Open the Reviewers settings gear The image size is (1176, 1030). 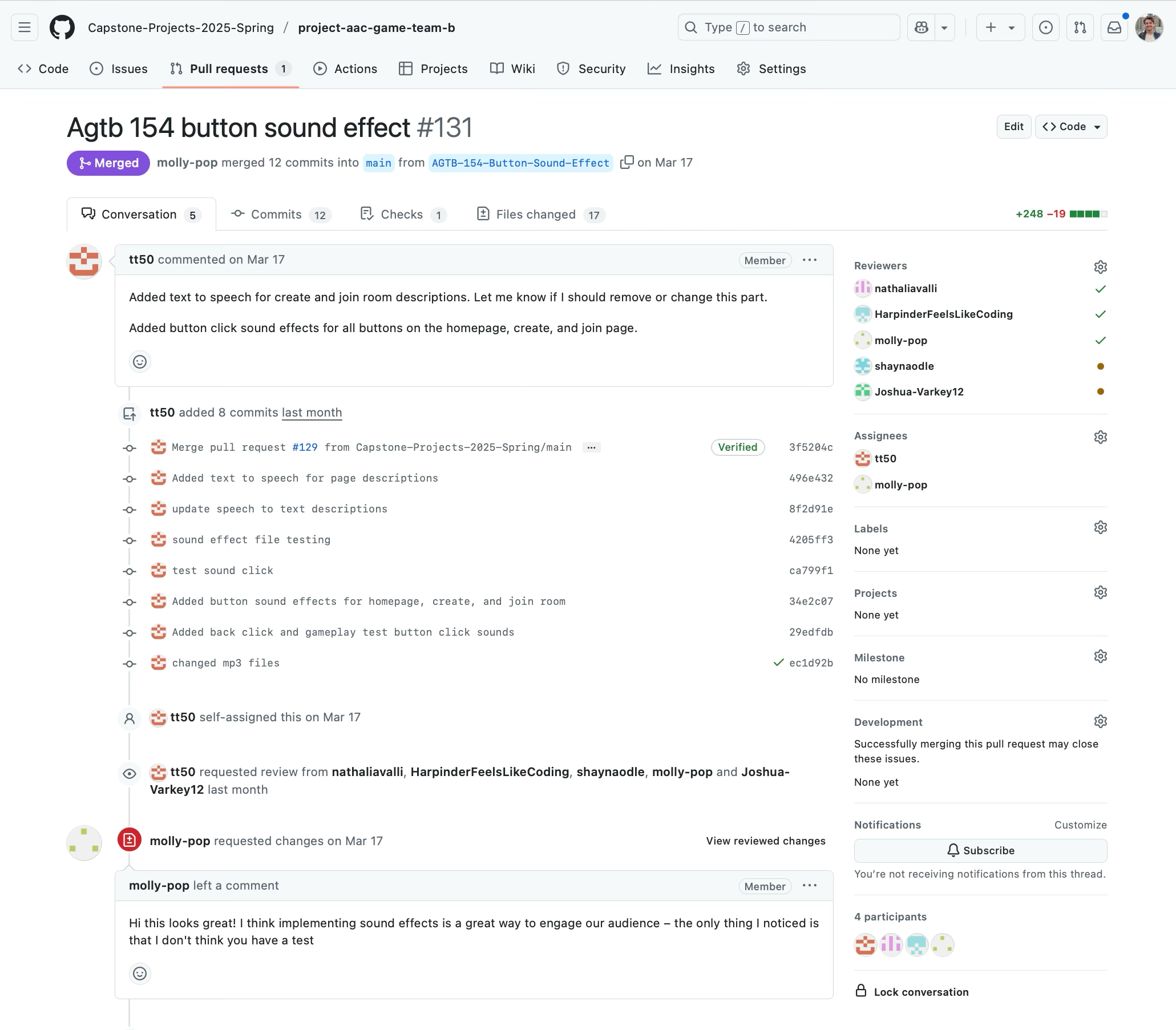coord(1100,266)
